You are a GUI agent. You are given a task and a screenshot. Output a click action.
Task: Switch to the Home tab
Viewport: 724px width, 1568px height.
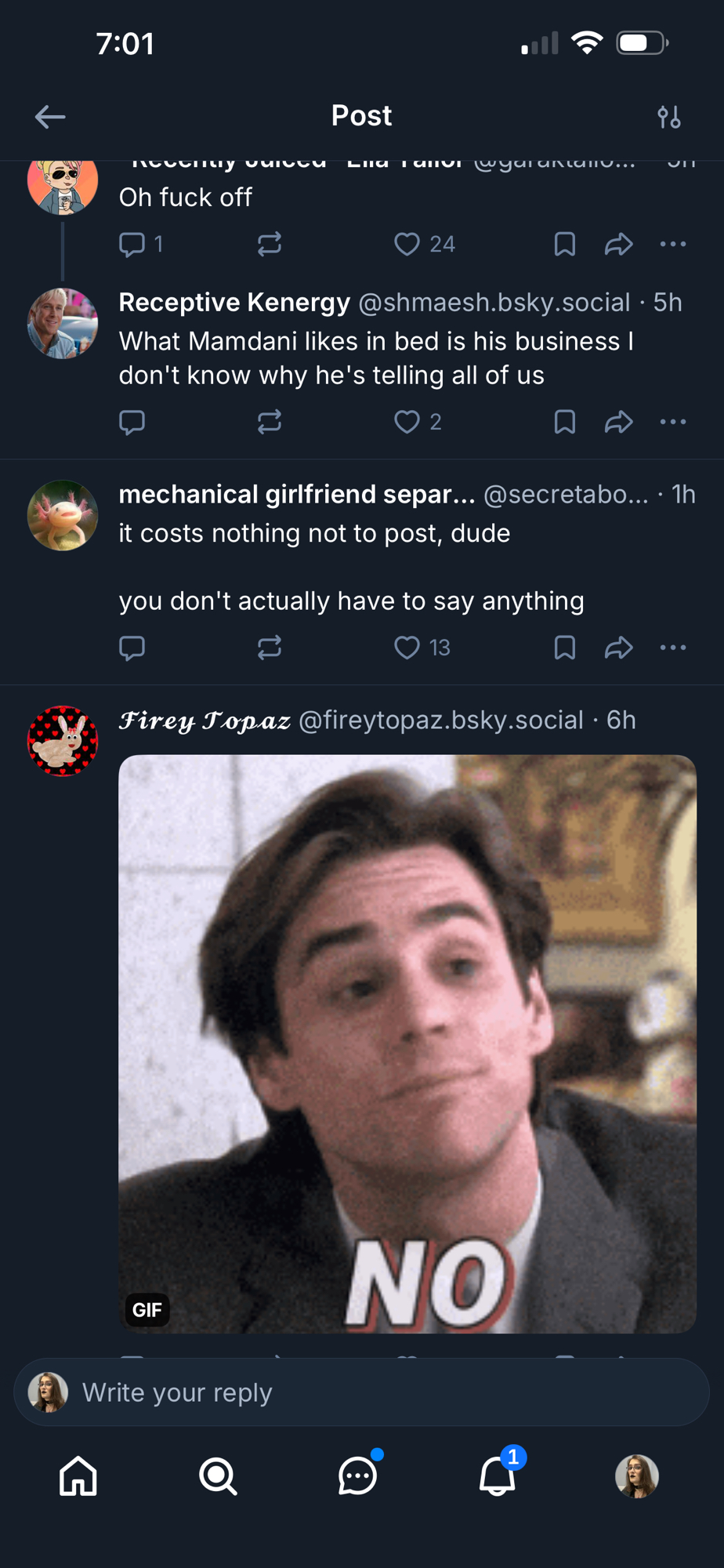(x=78, y=1476)
